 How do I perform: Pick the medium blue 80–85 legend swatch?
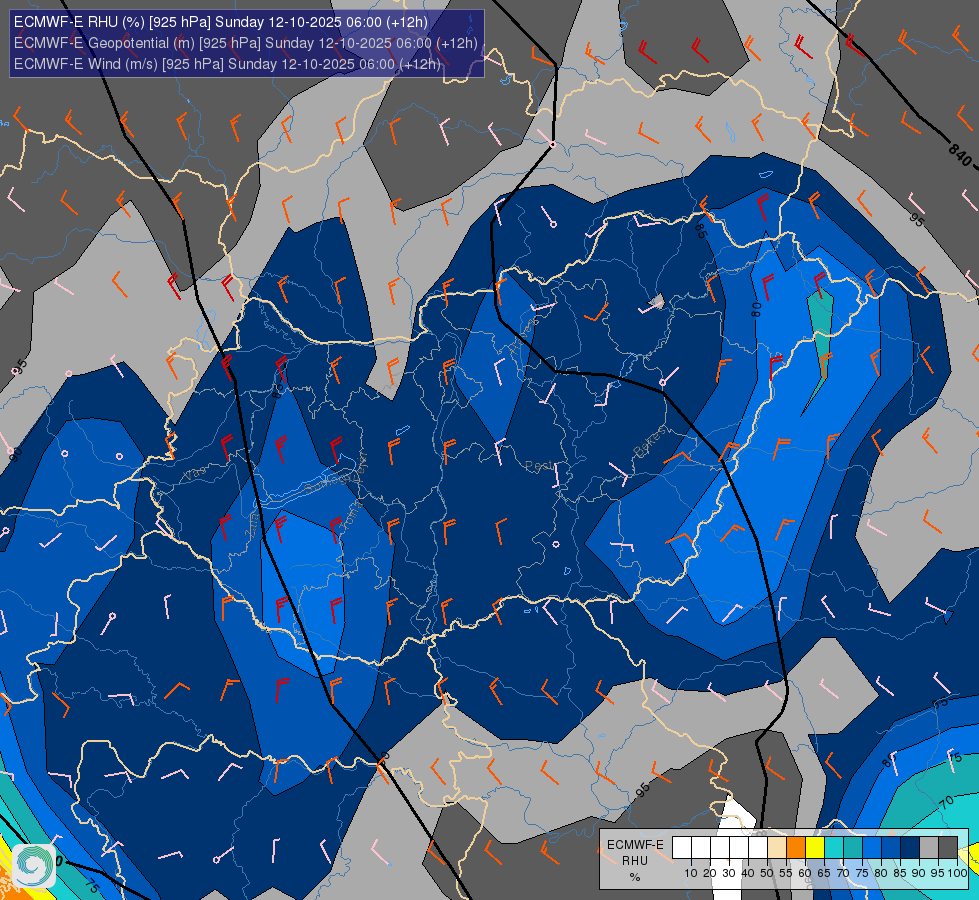[x=891, y=848]
